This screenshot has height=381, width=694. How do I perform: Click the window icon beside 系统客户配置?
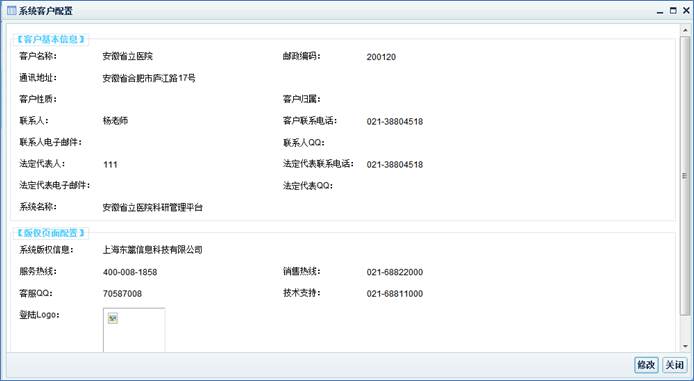point(12,11)
